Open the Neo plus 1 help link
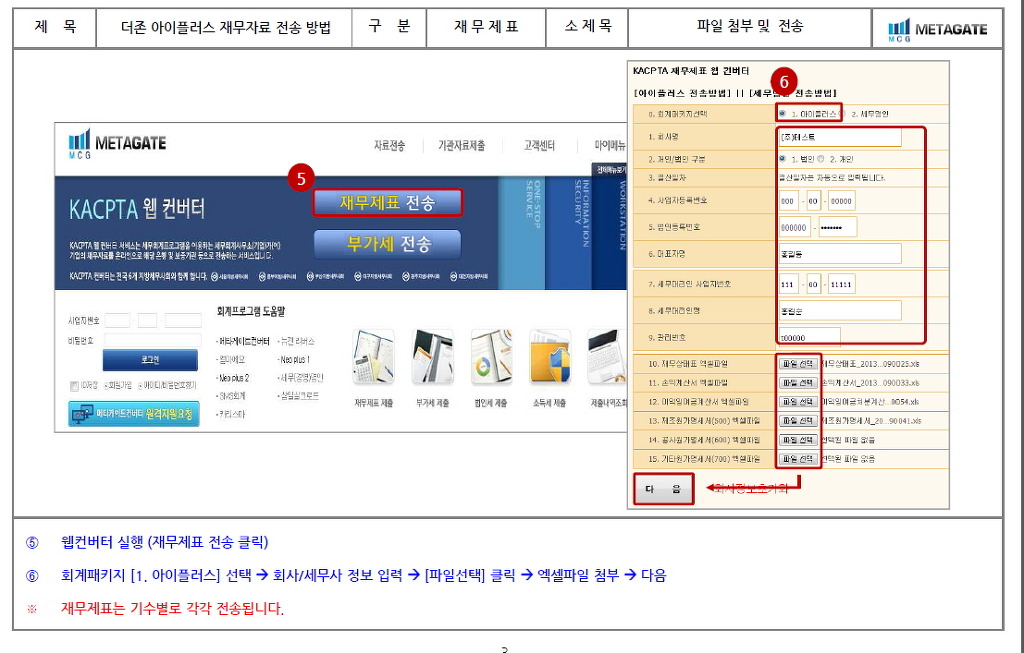The image size is (1024, 653). (x=294, y=359)
